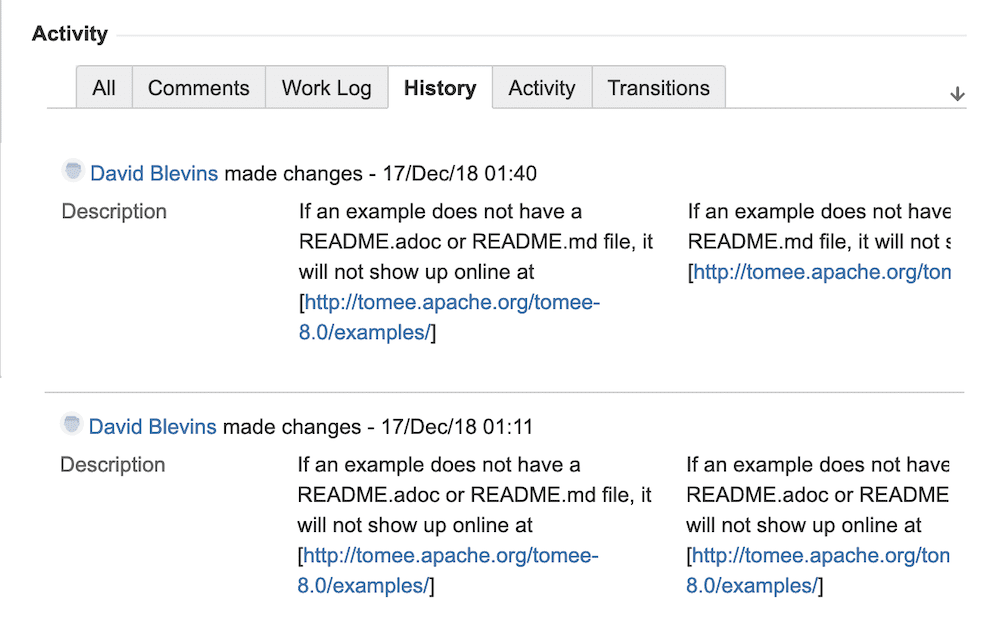Switch to the All tab
The width and height of the screenshot is (1000, 626).
(104, 87)
